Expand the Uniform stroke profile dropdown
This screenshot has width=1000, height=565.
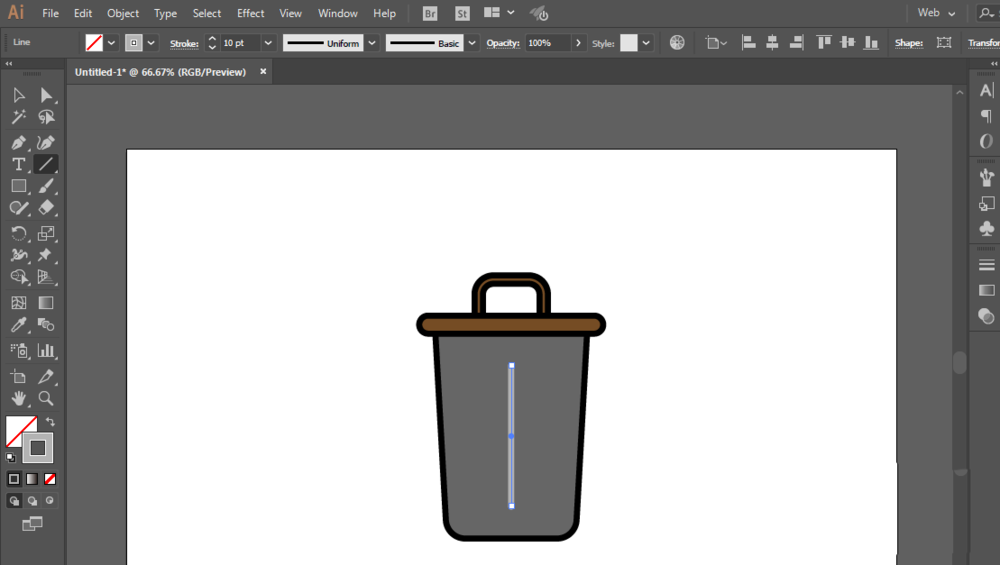point(372,43)
